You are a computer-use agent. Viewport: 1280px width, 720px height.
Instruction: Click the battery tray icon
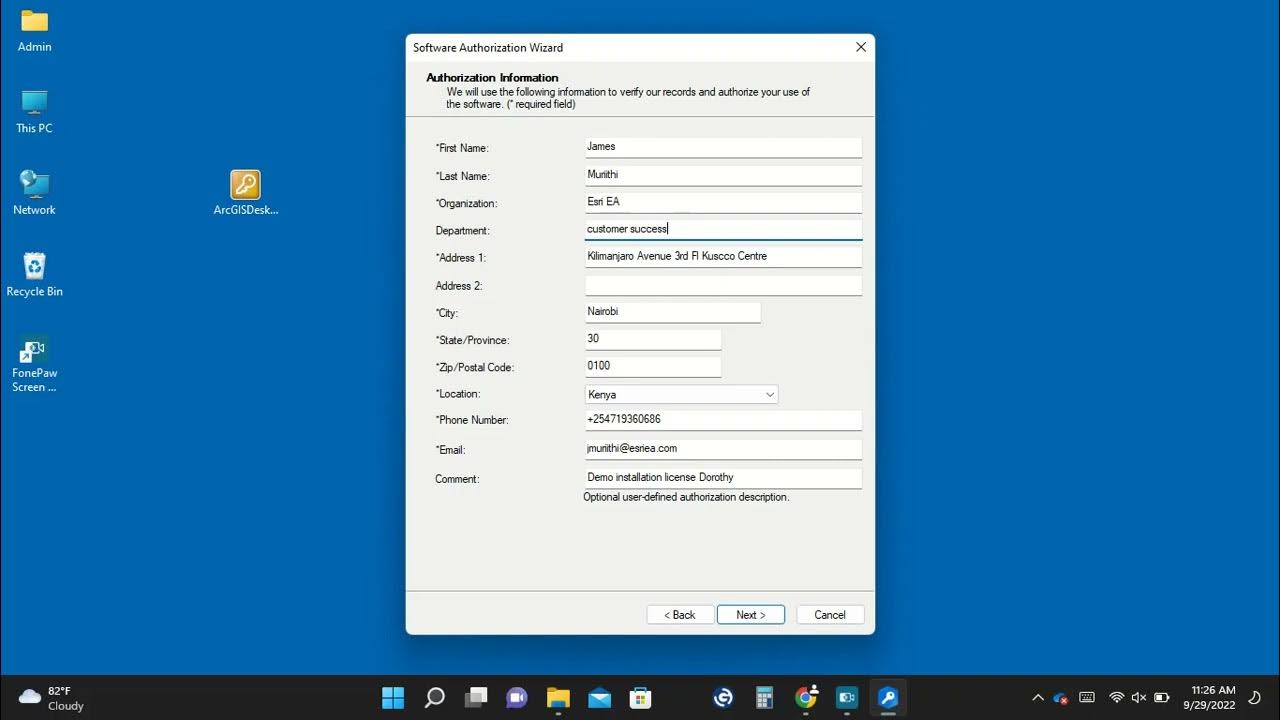pos(1162,697)
